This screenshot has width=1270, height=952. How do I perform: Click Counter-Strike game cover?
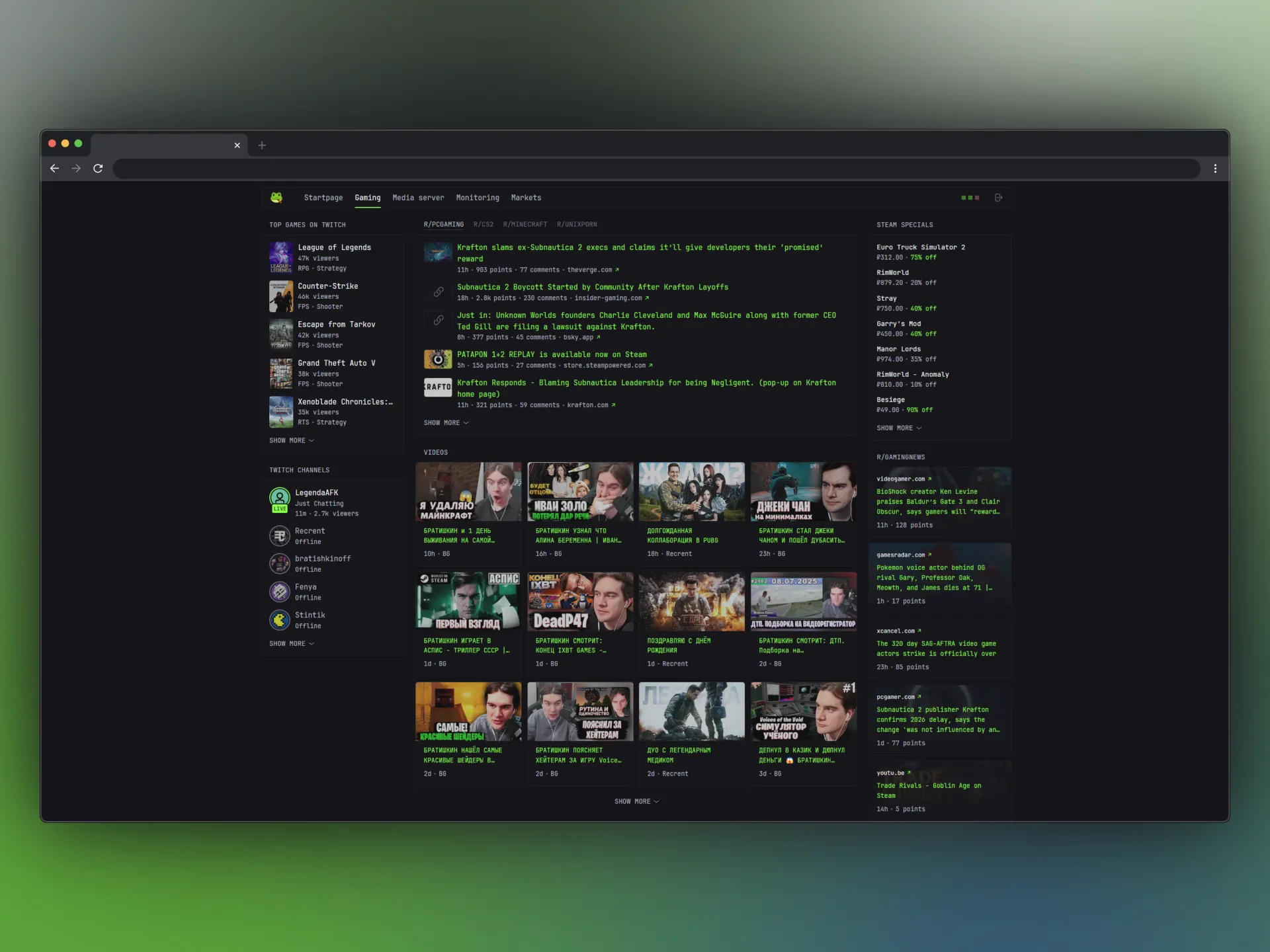tap(280, 296)
